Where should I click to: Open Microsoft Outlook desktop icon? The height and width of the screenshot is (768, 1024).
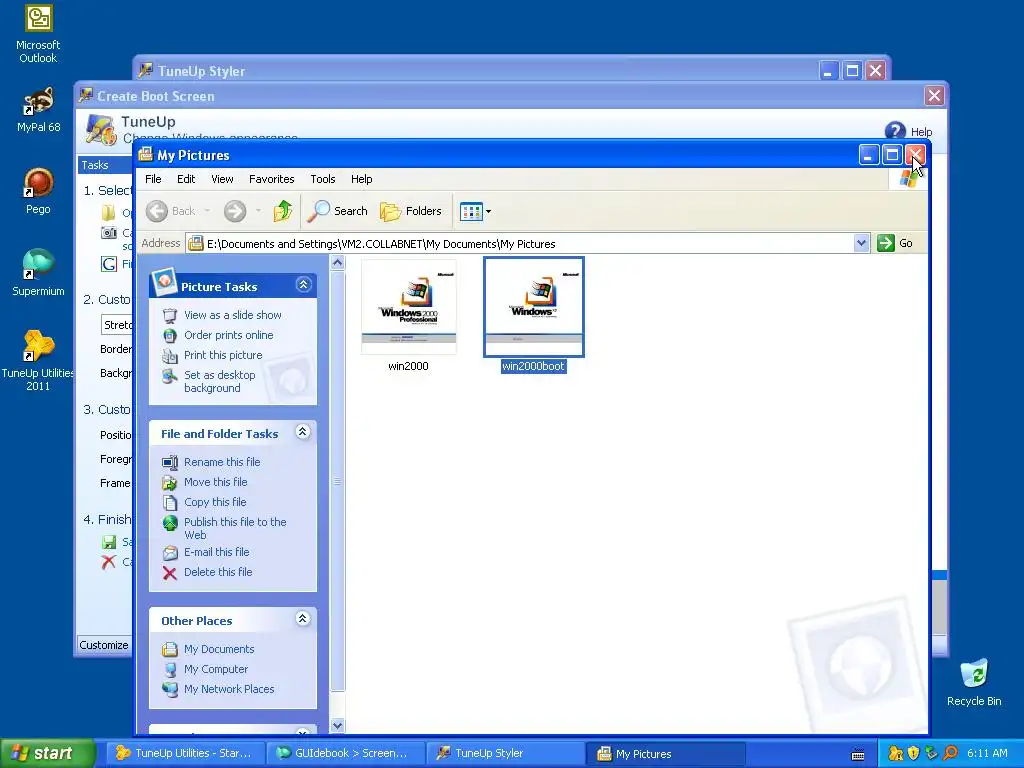pos(38,34)
